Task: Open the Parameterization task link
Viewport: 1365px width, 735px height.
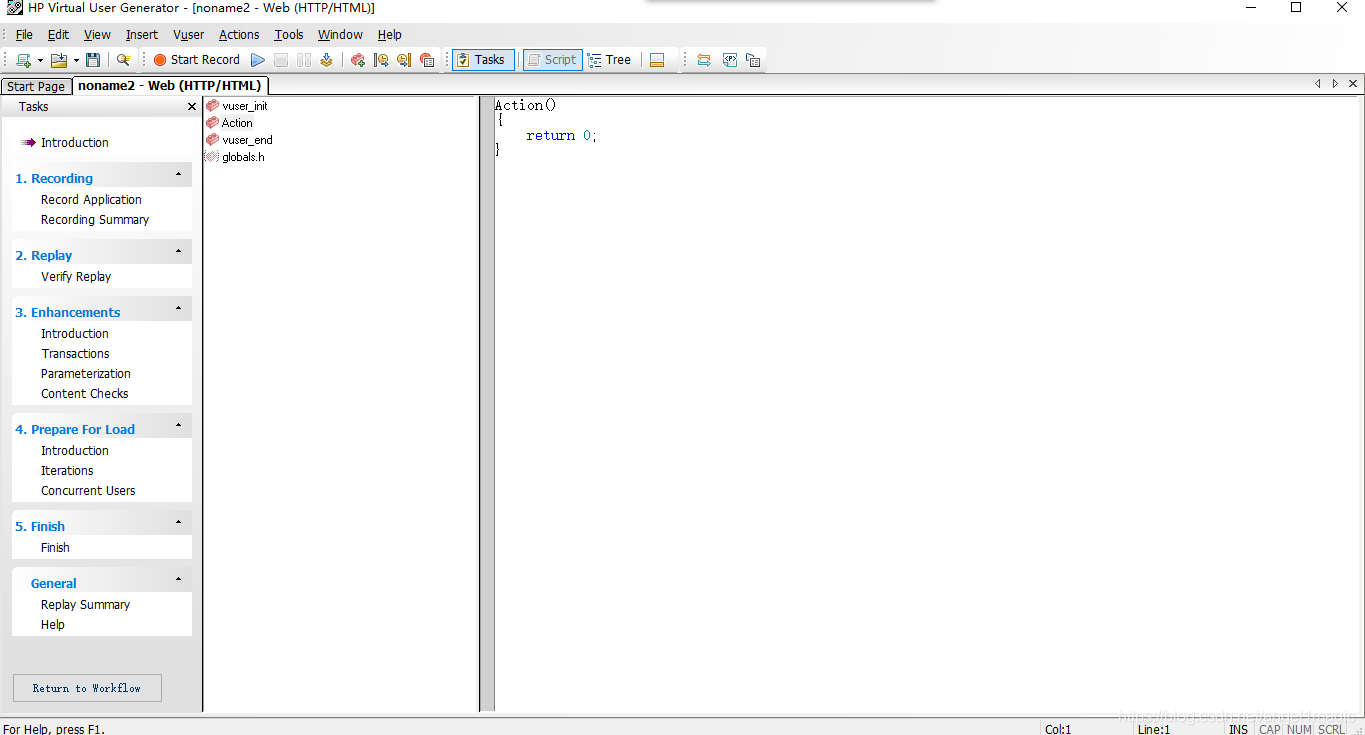Action: click(86, 374)
